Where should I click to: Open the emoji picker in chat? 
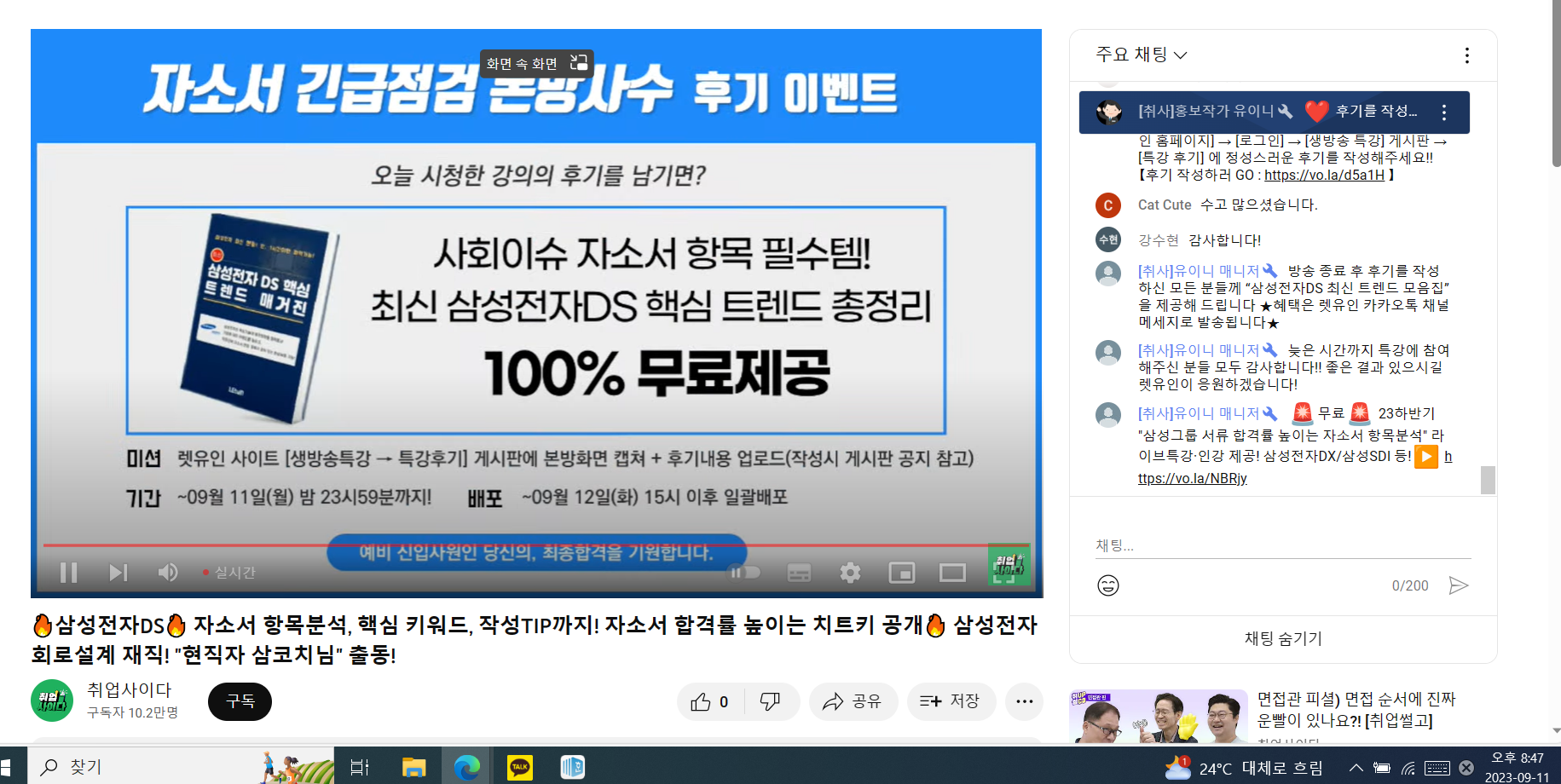pos(1108,585)
